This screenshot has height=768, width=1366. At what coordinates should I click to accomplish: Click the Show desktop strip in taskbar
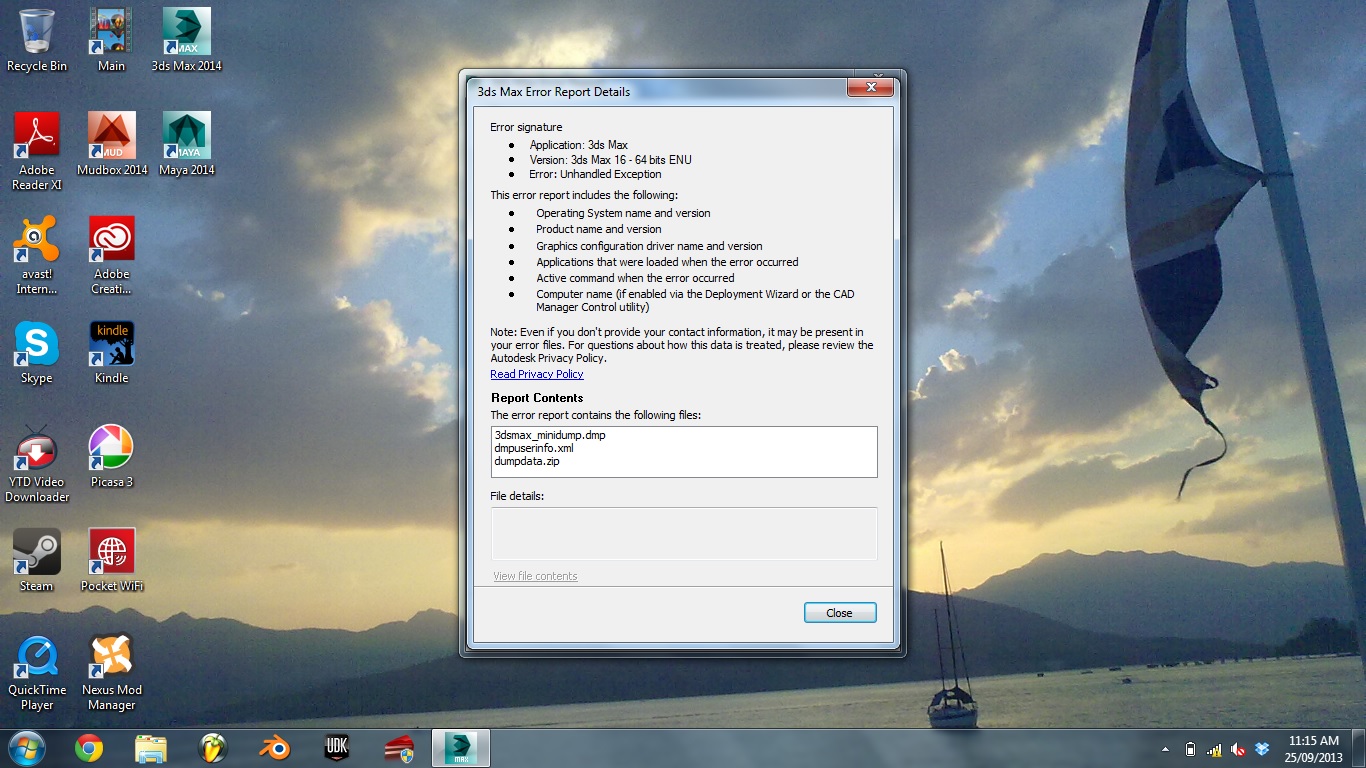tap(1358, 748)
